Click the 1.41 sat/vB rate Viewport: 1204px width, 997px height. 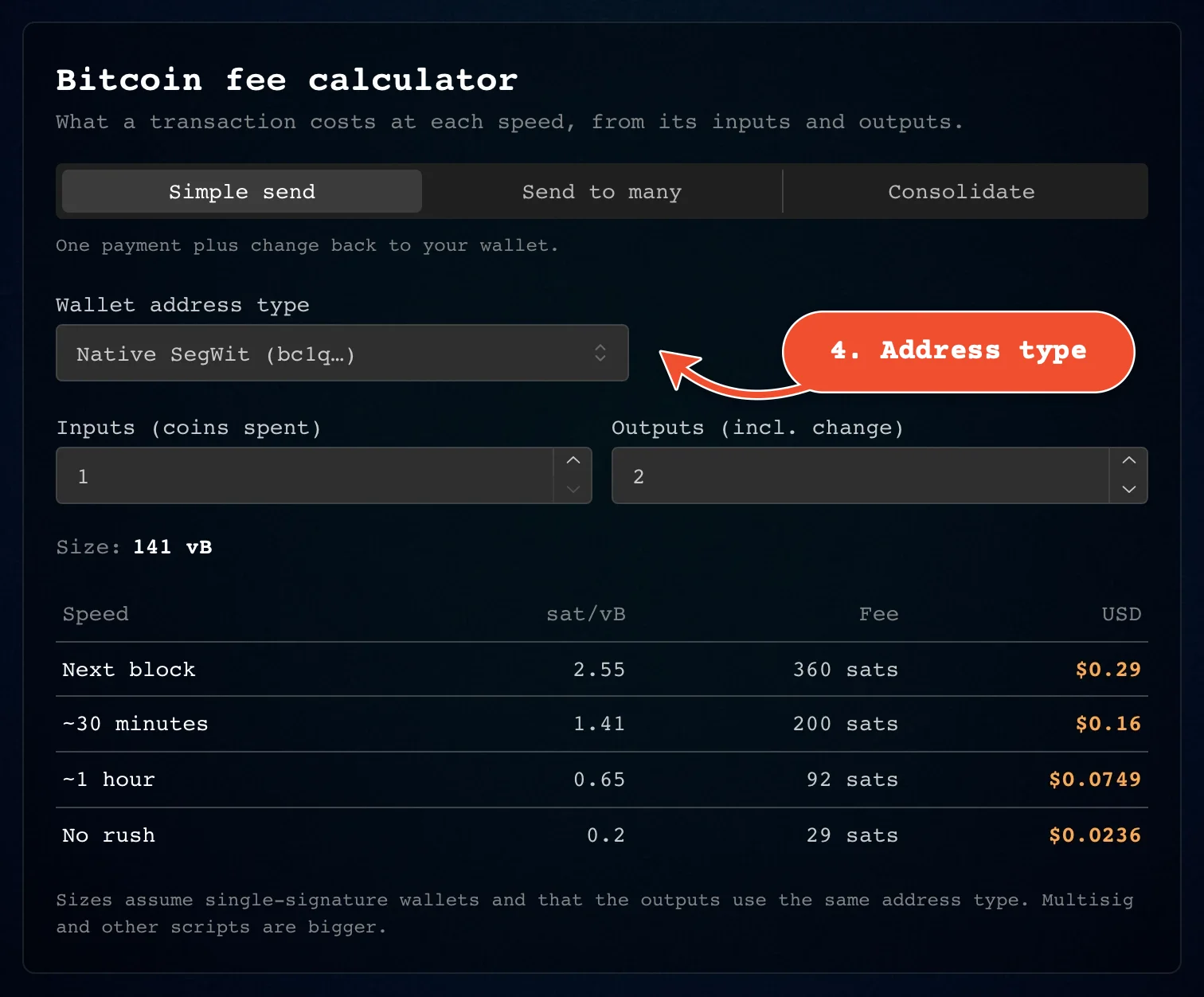(600, 724)
